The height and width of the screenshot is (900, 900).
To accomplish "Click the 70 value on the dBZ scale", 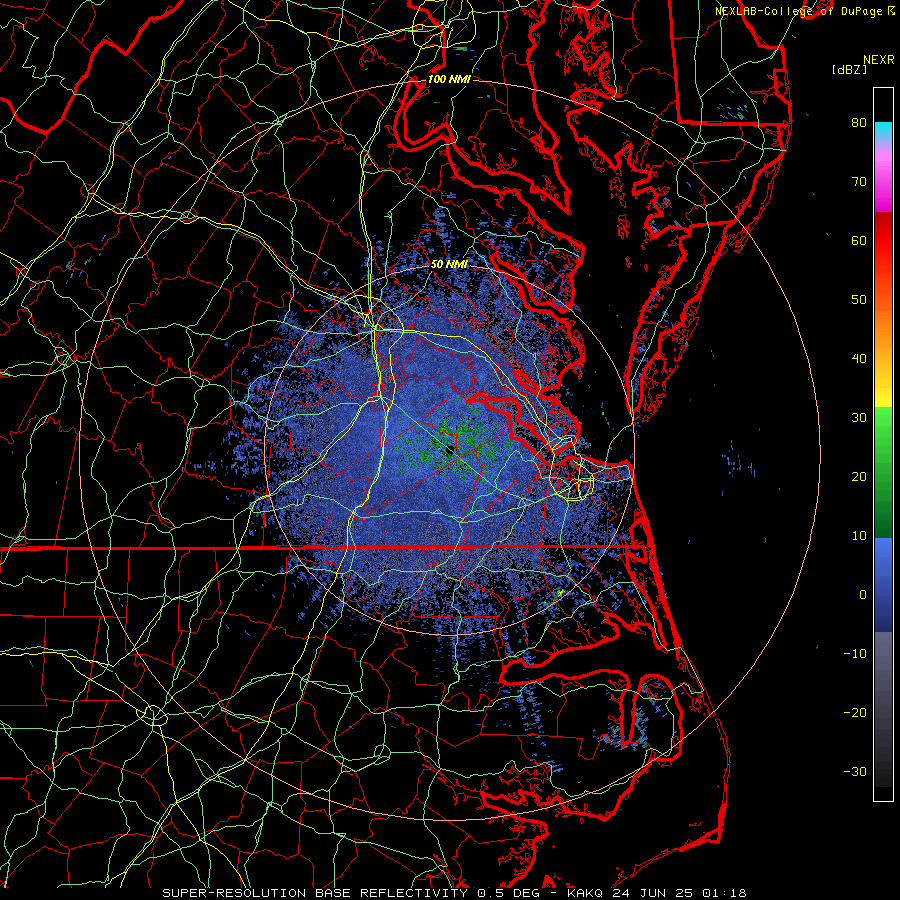I will click(859, 181).
